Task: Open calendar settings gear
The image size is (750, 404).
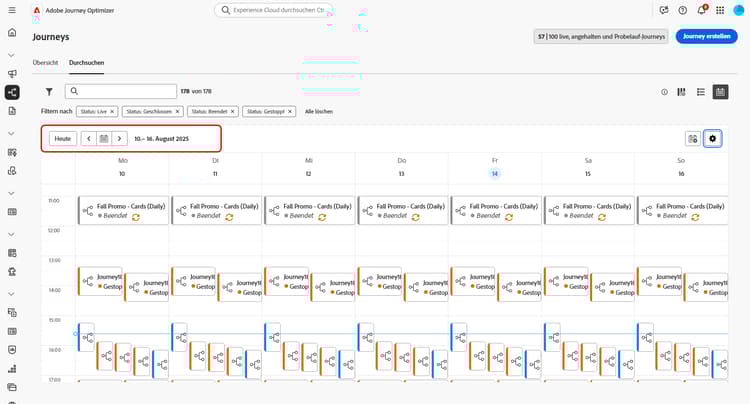Action: (712, 139)
